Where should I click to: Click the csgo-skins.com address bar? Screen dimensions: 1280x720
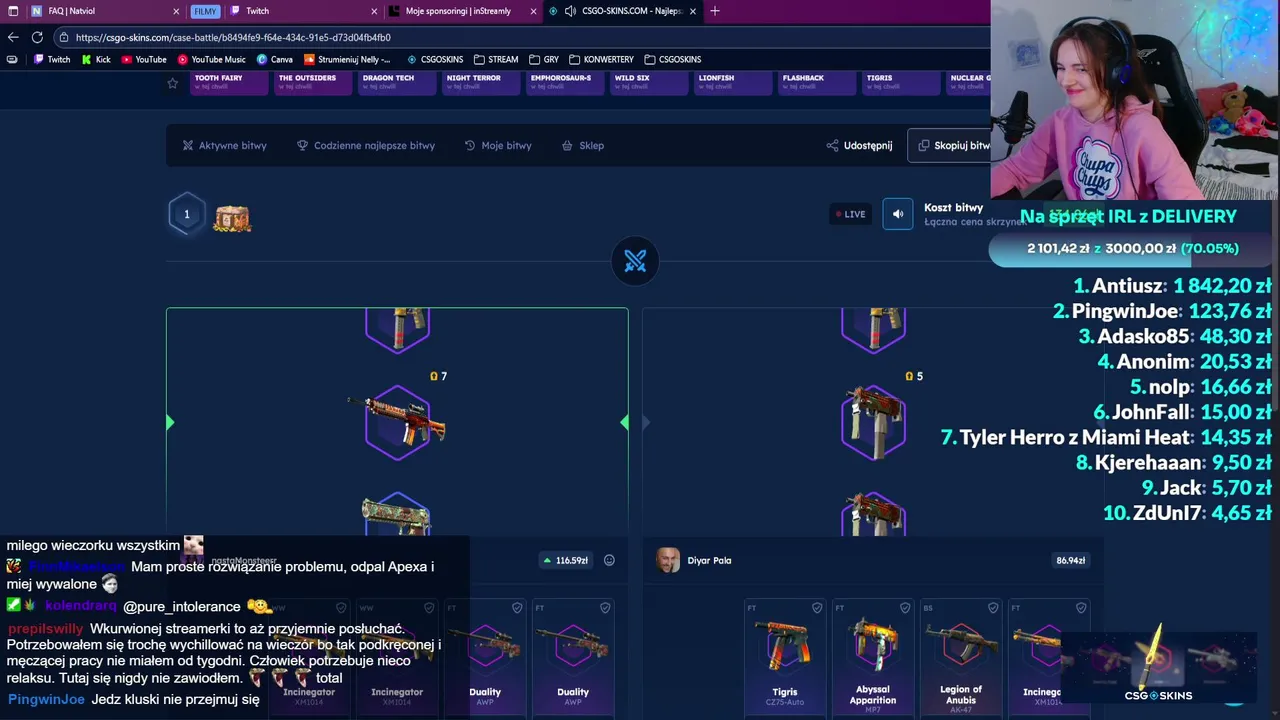coord(520,37)
